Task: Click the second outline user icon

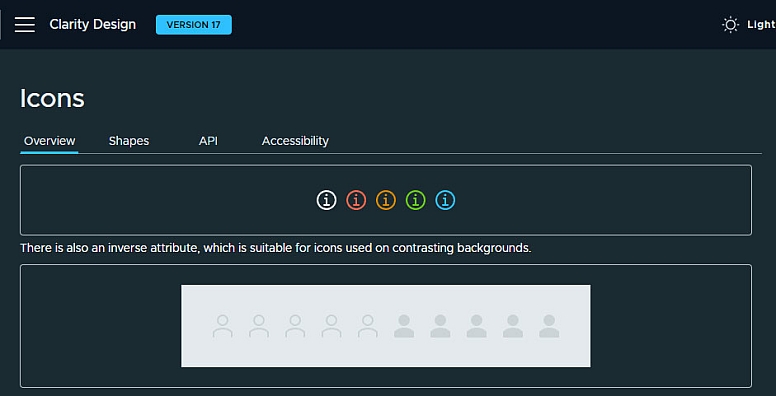Action: click(x=259, y=326)
